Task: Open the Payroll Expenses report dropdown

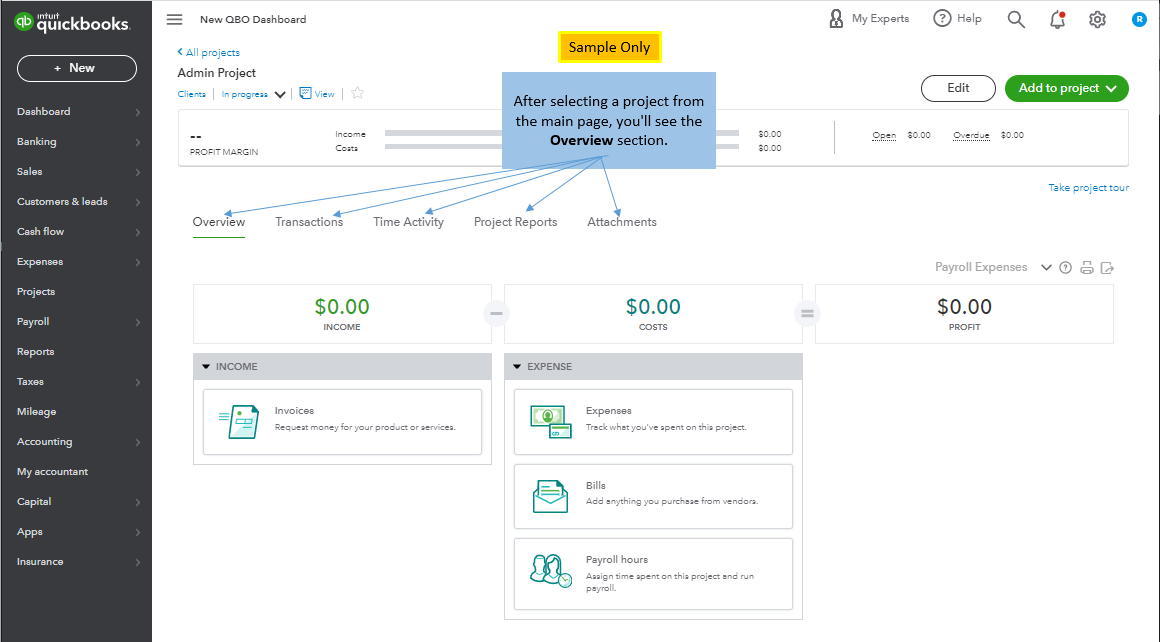Action: 1046,267
